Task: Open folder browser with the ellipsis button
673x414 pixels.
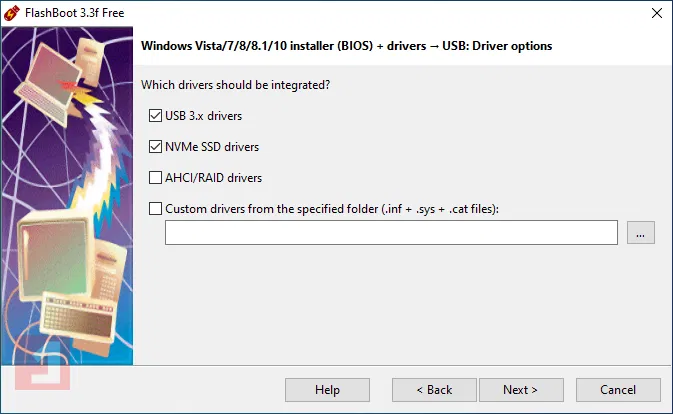Action: (x=641, y=233)
